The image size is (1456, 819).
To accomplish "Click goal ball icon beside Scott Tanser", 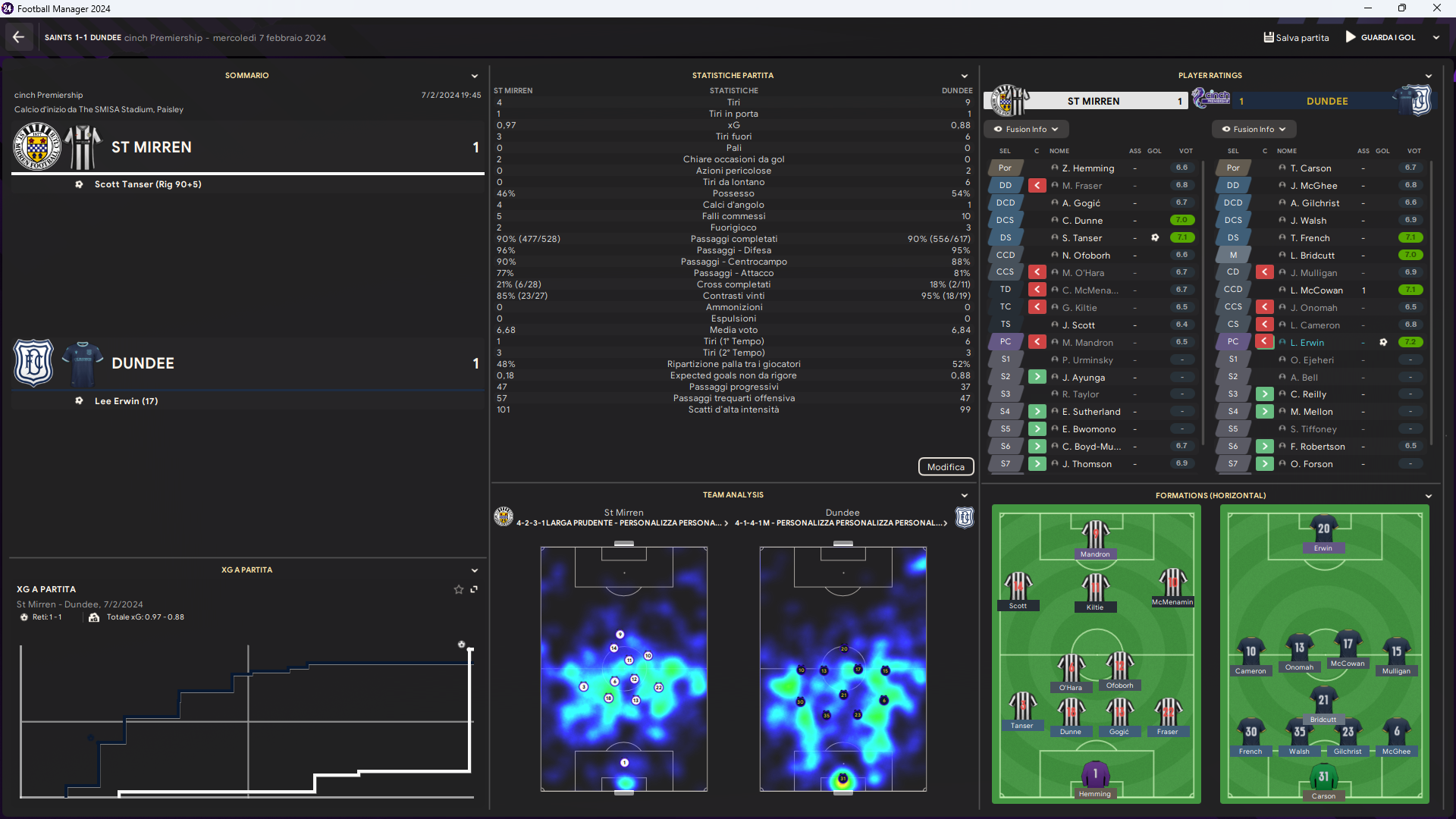I will click(79, 184).
